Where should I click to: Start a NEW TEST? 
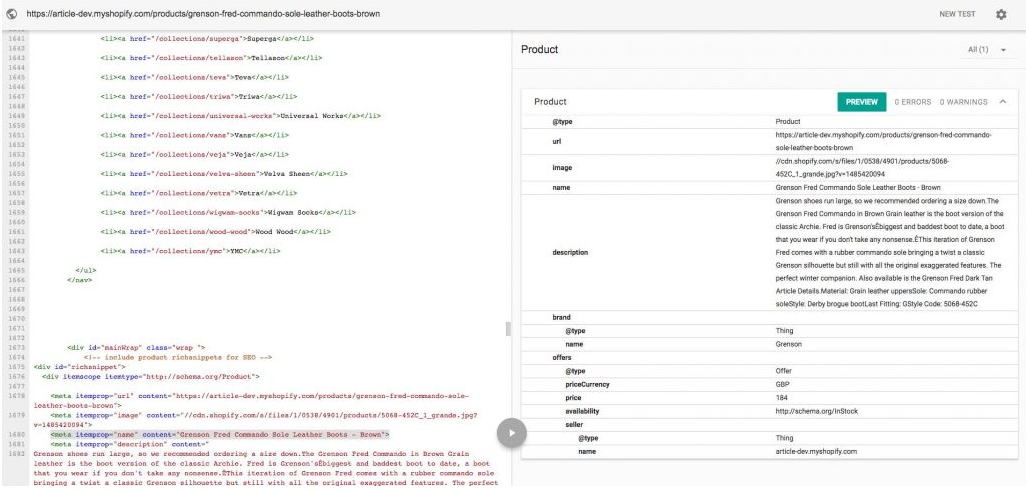(957, 14)
